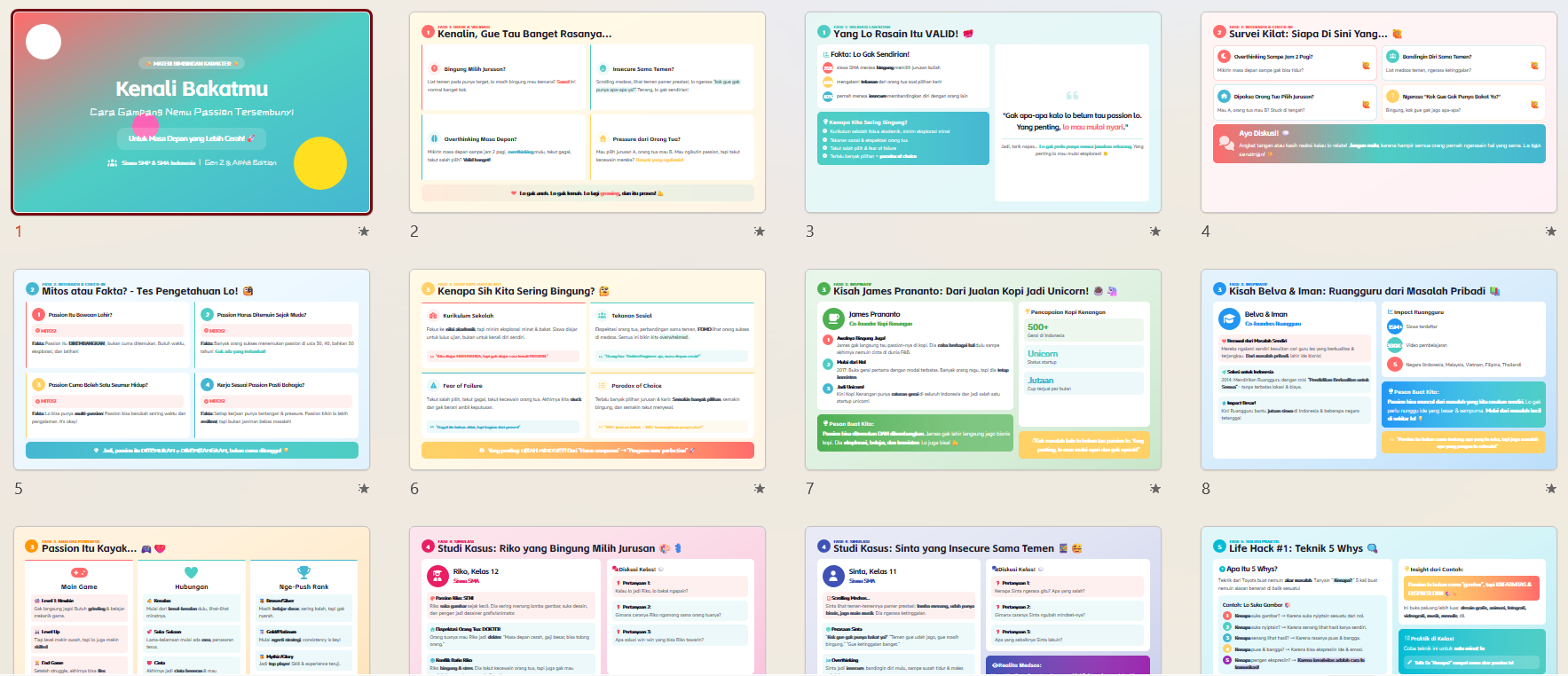Select the 'Kenali Bakatmu' title slide thumbnail
Image resolution: width=1568 pixels, height=676 pixels.
192,113
